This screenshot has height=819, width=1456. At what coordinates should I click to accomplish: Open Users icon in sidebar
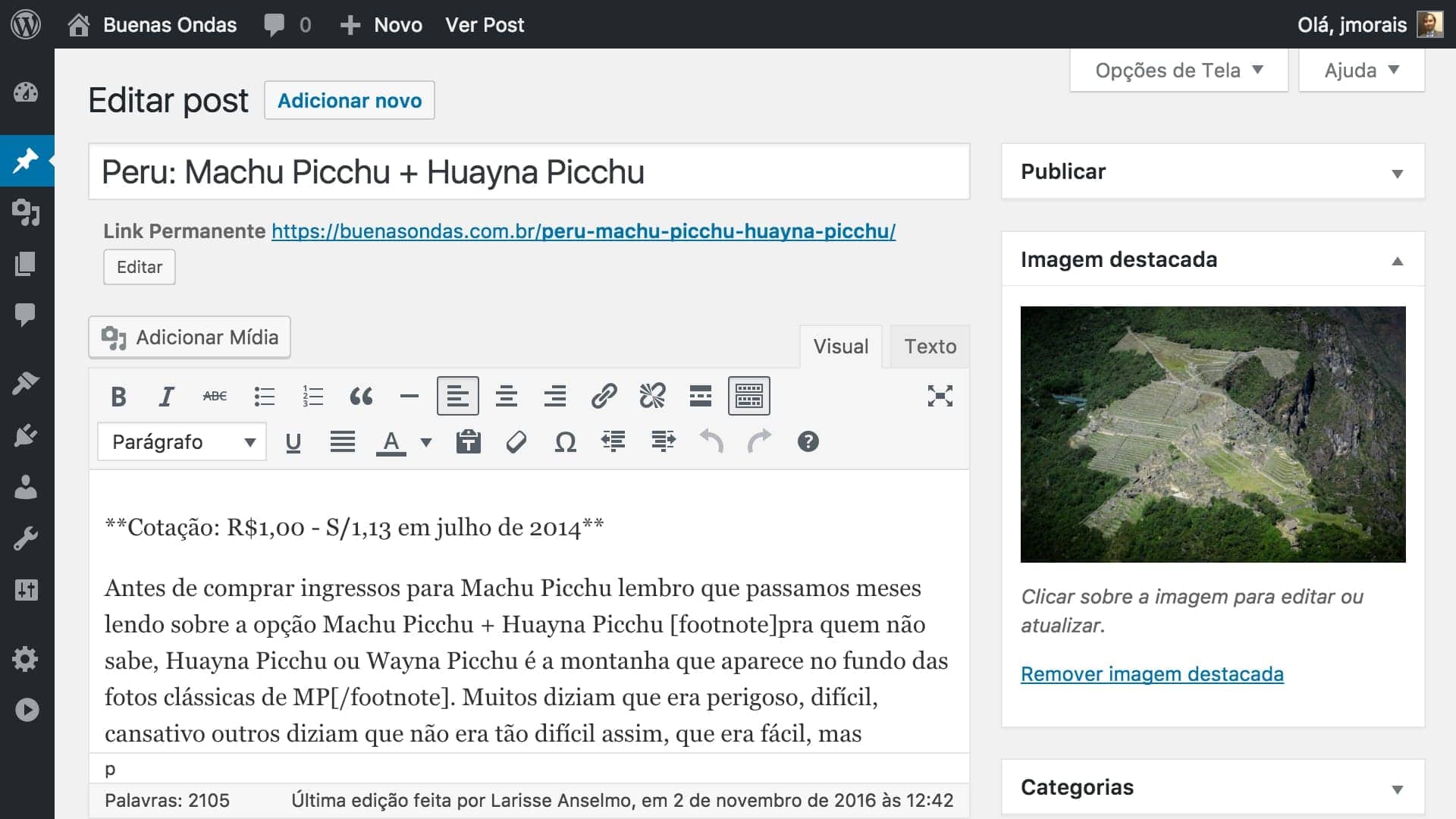tap(26, 486)
